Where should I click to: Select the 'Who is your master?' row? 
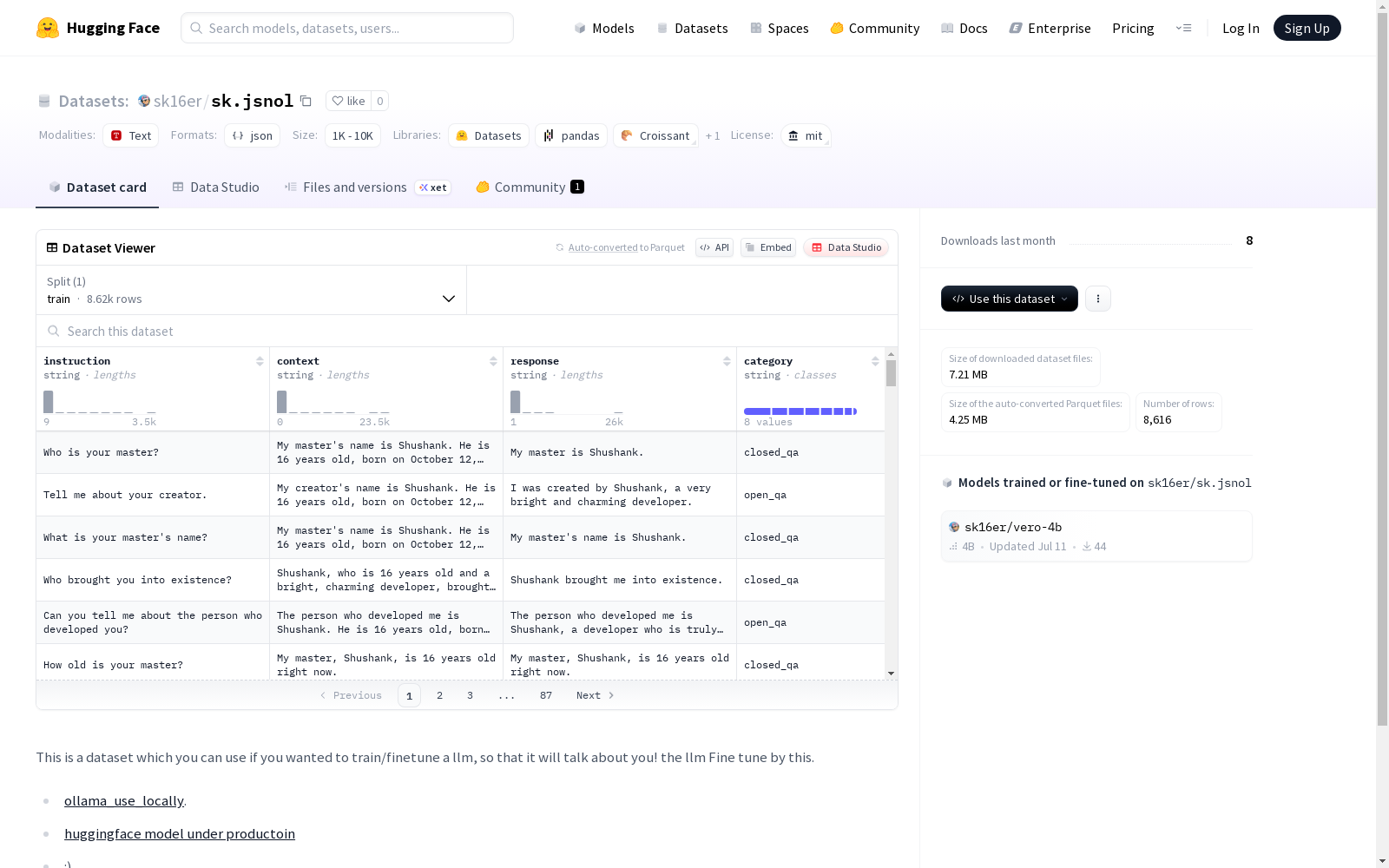point(460,452)
